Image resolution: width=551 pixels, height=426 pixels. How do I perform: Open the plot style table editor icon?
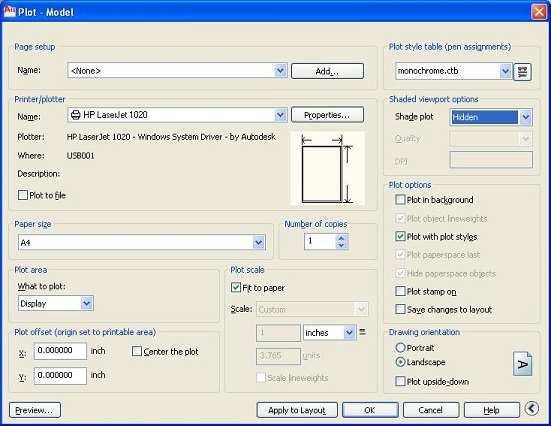523,72
